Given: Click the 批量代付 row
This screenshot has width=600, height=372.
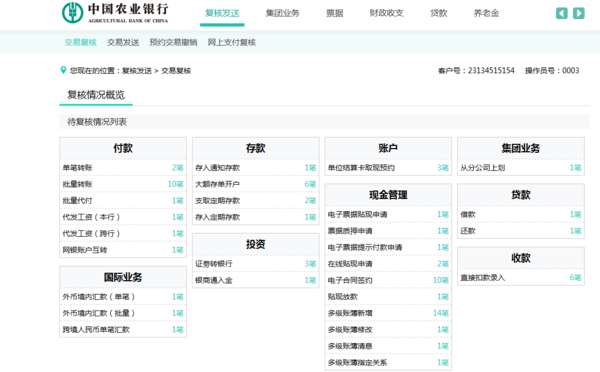Looking at the screenshot, I should 123,201.
